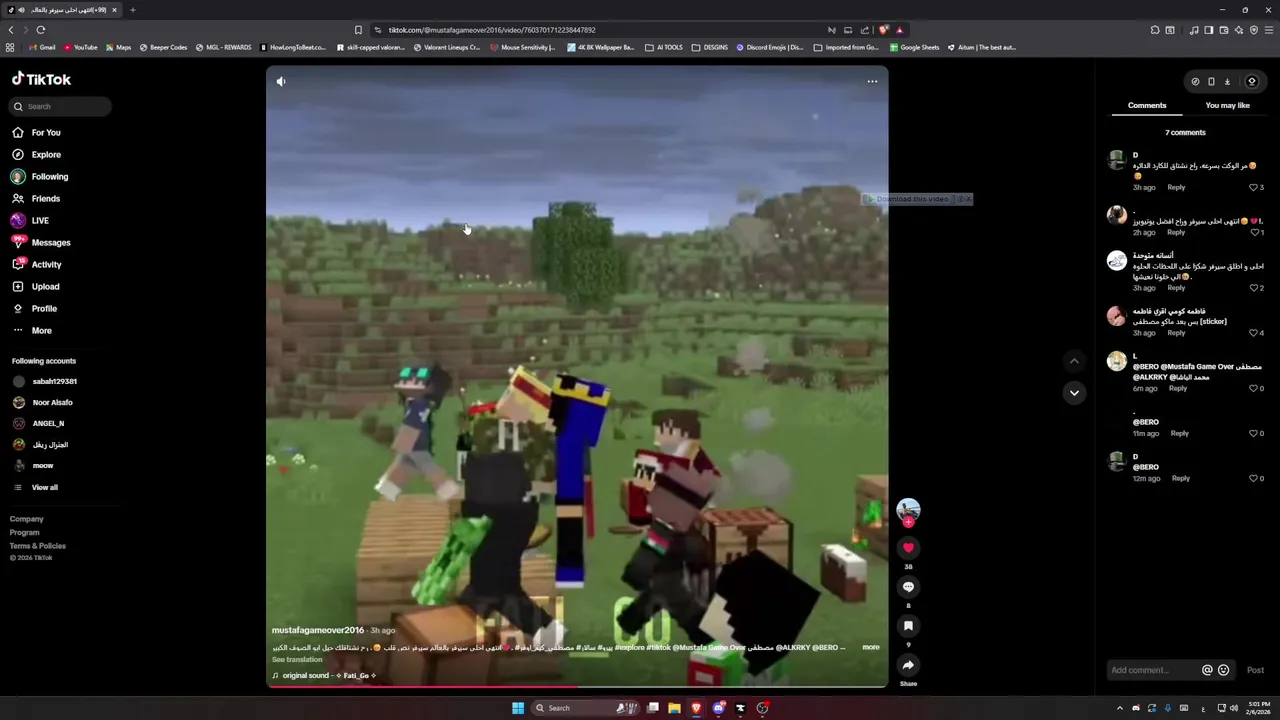This screenshot has height=720, width=1280.
Task: Open your Profile page
Action: [44, 309]
